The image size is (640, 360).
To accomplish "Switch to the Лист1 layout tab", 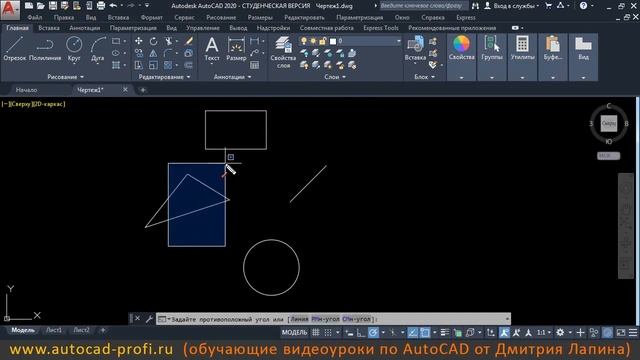I will coord(54,330).
